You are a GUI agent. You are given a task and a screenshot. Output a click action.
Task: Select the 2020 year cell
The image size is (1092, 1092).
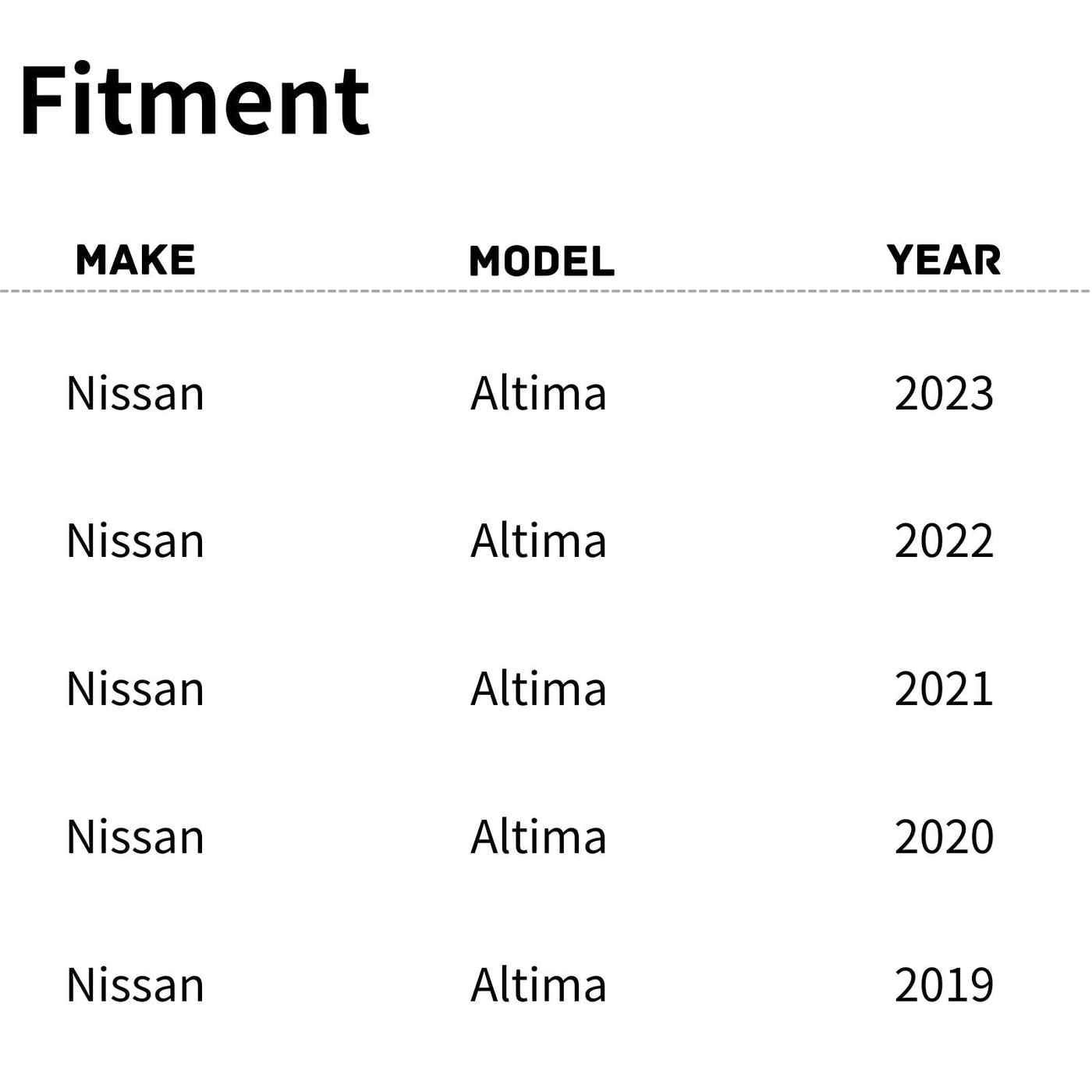click(x=944, y=838)
